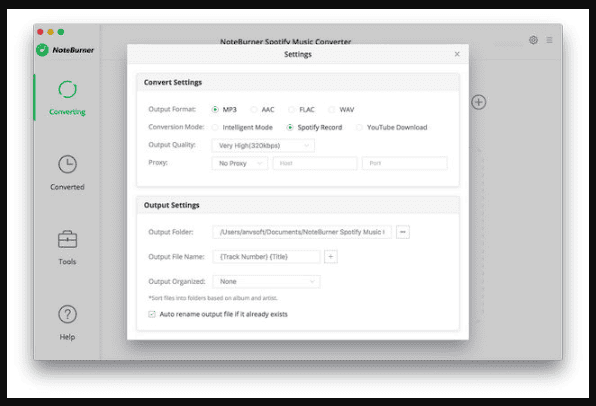596x406 pixels.
Task: Click the proxy Port input field
Action: tap(404, 163)
